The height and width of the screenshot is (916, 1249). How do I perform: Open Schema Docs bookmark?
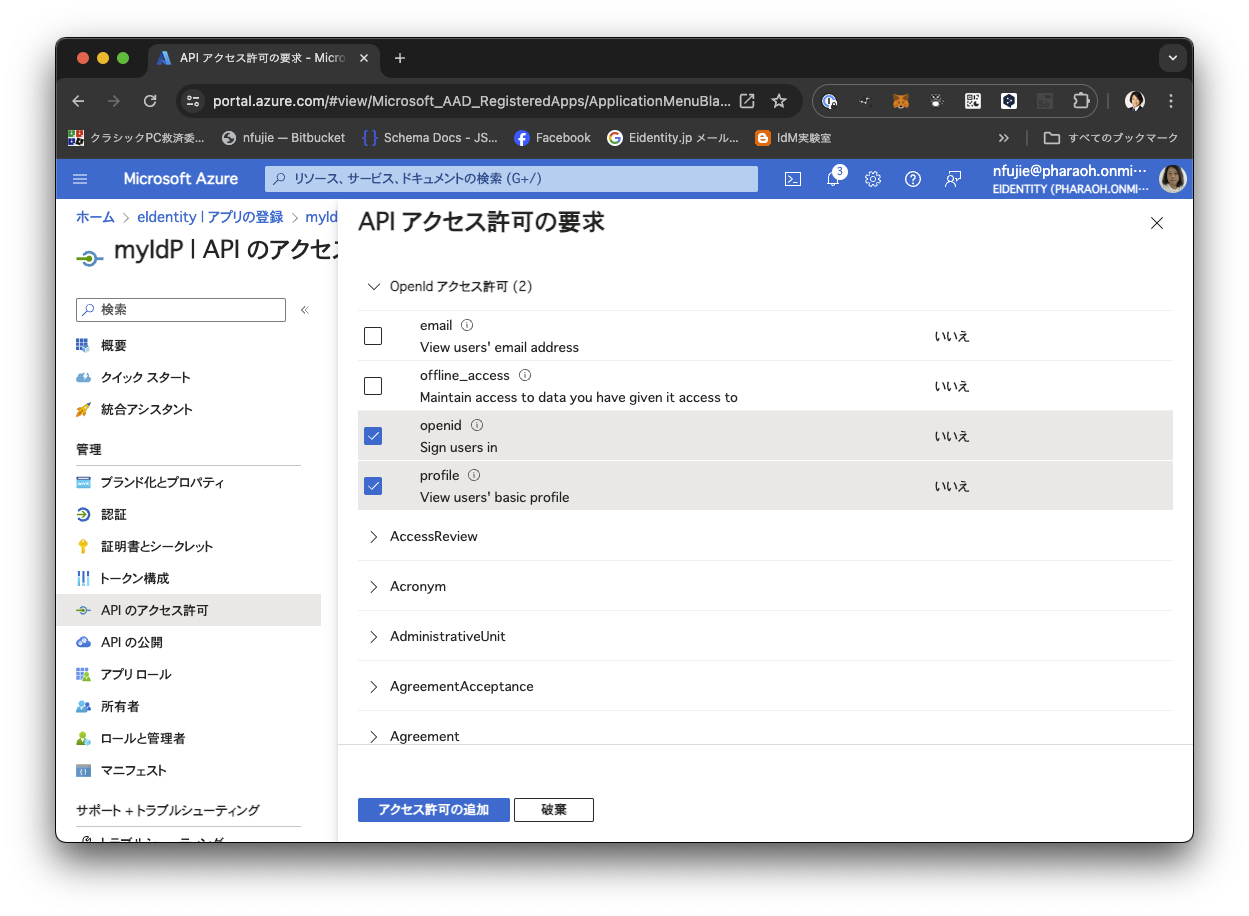(430, 138)
